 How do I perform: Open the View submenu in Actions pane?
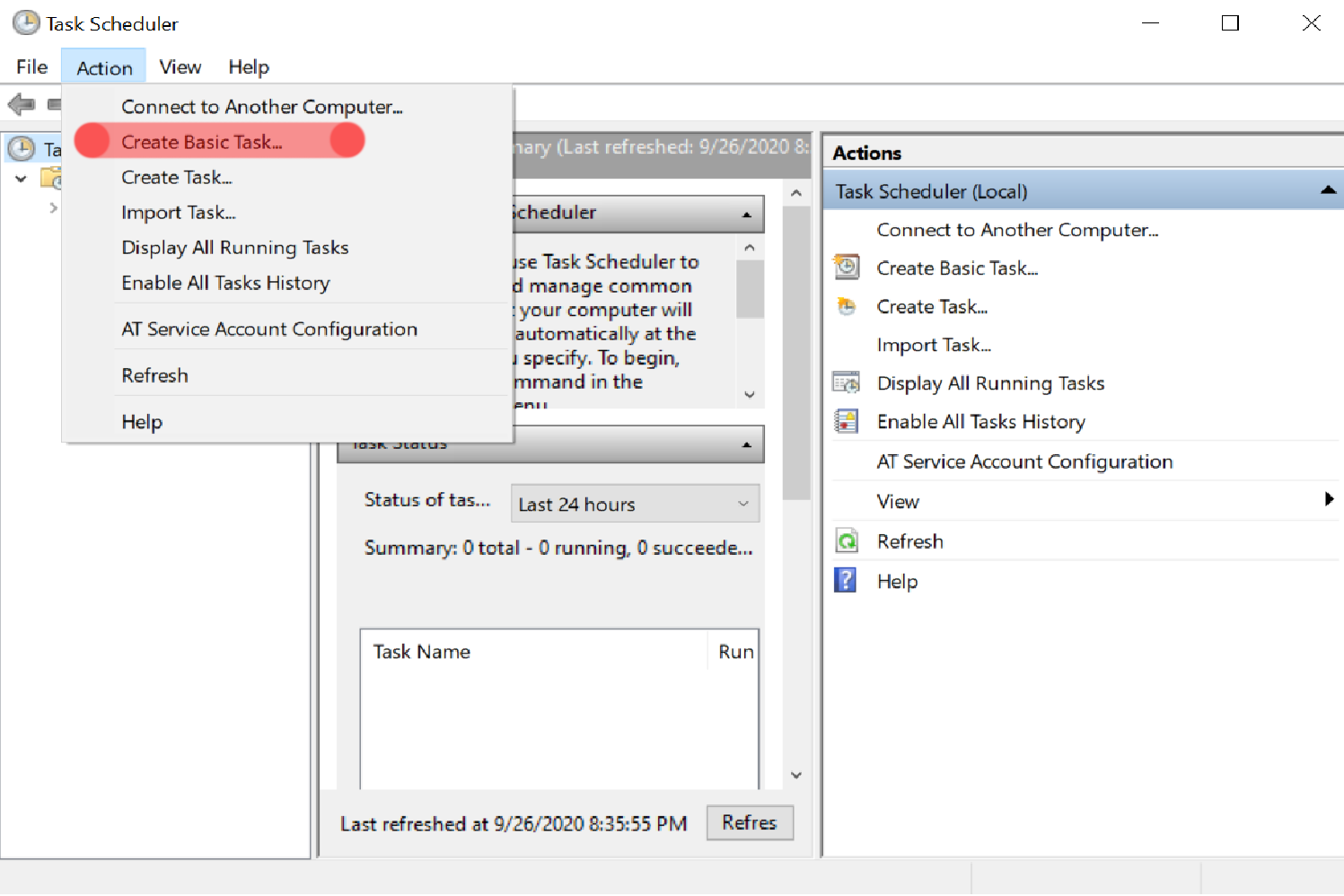[1085, 501]
